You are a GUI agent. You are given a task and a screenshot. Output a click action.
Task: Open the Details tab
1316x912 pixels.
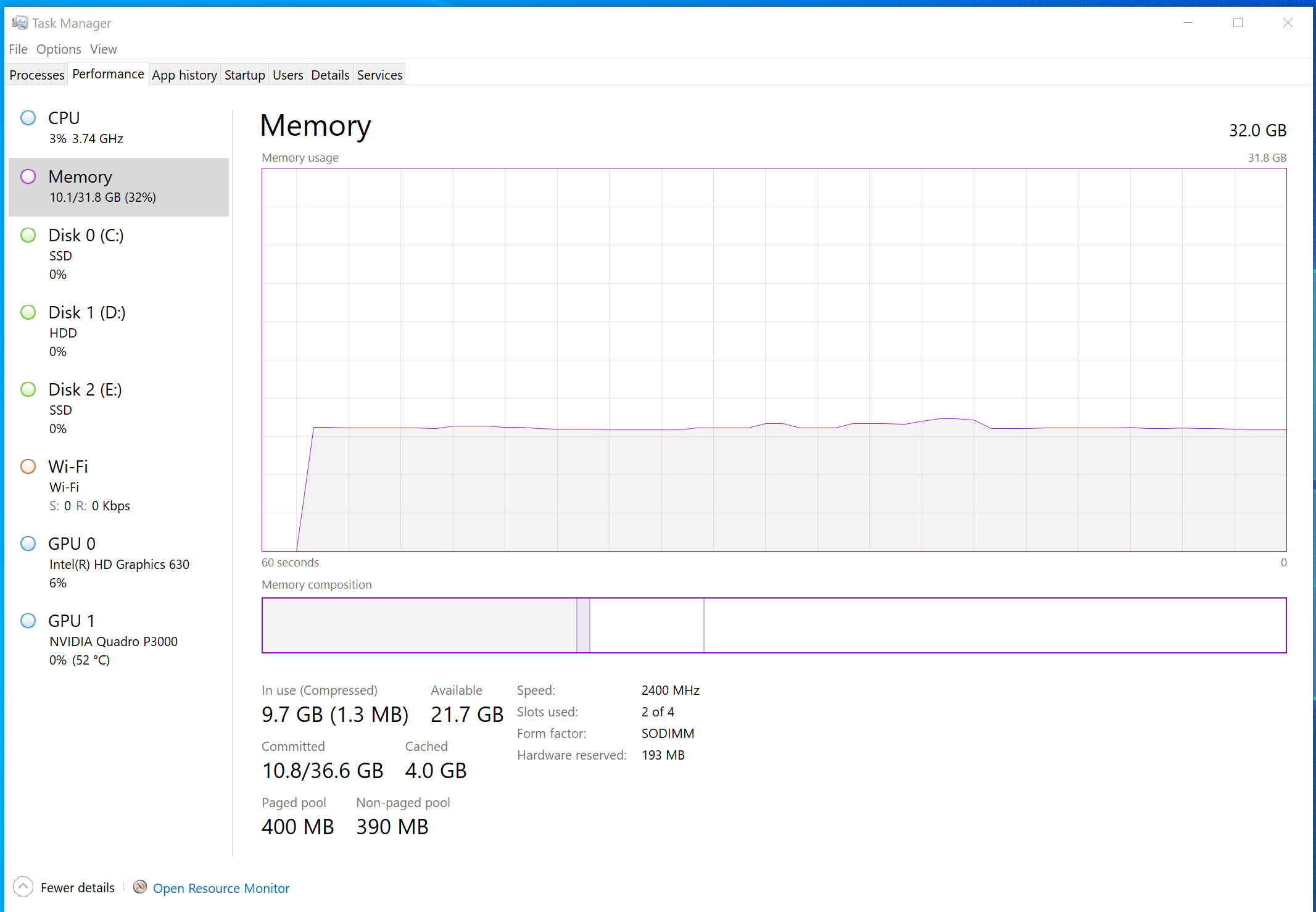tap(330, 75)
